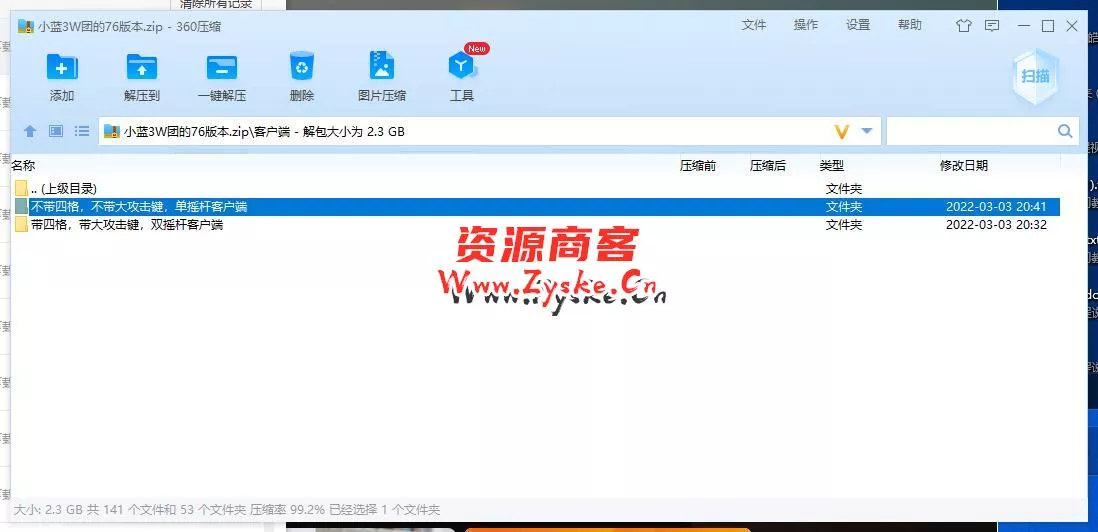Open the 帮助 (Help) menu
This screenshot has width=1098, height=532.
click(910, 25)
